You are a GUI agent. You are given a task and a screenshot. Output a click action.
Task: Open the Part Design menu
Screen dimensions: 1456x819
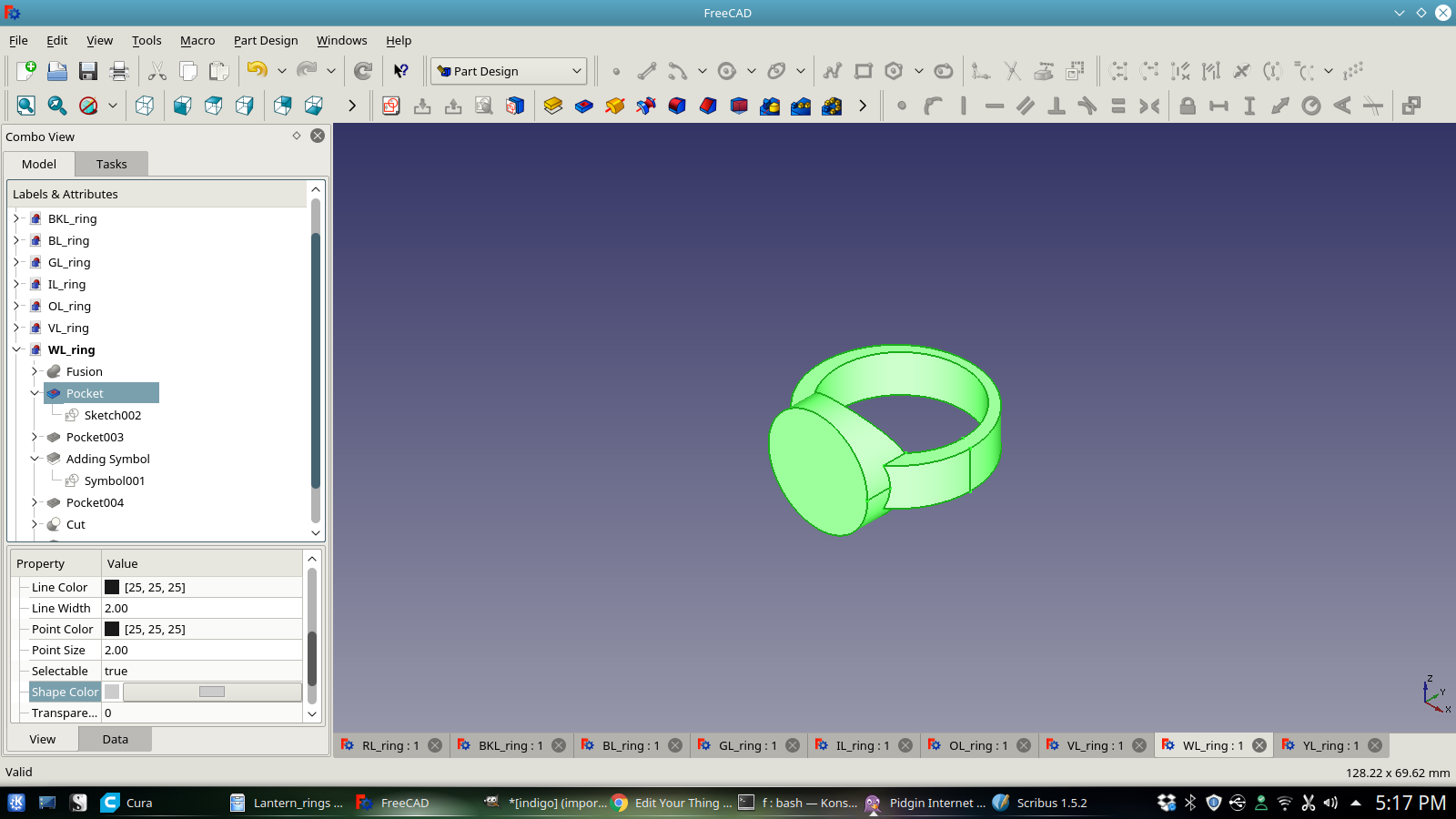point(266,40)
